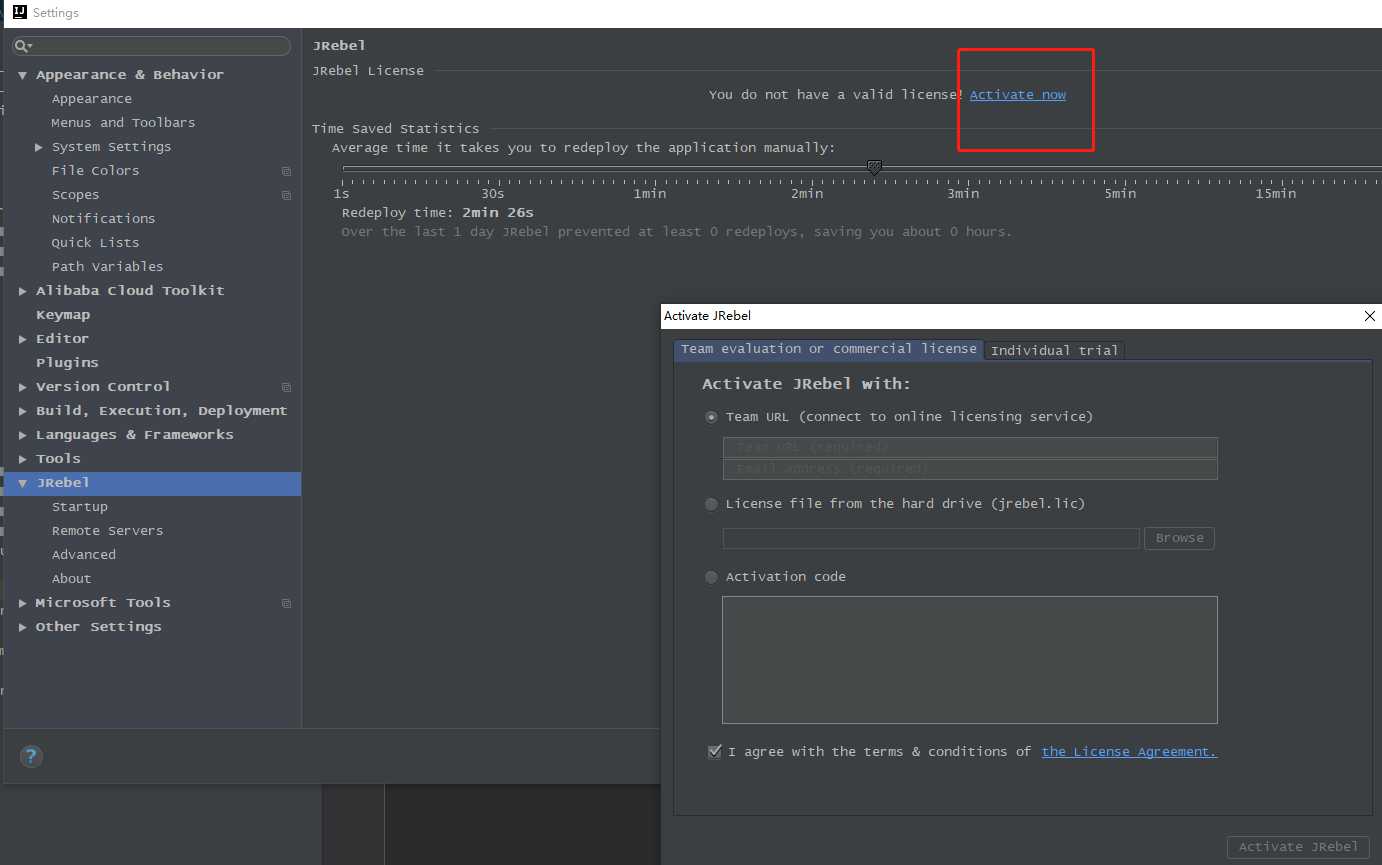Click project-level icon beside Version Control

pos(286,387)
